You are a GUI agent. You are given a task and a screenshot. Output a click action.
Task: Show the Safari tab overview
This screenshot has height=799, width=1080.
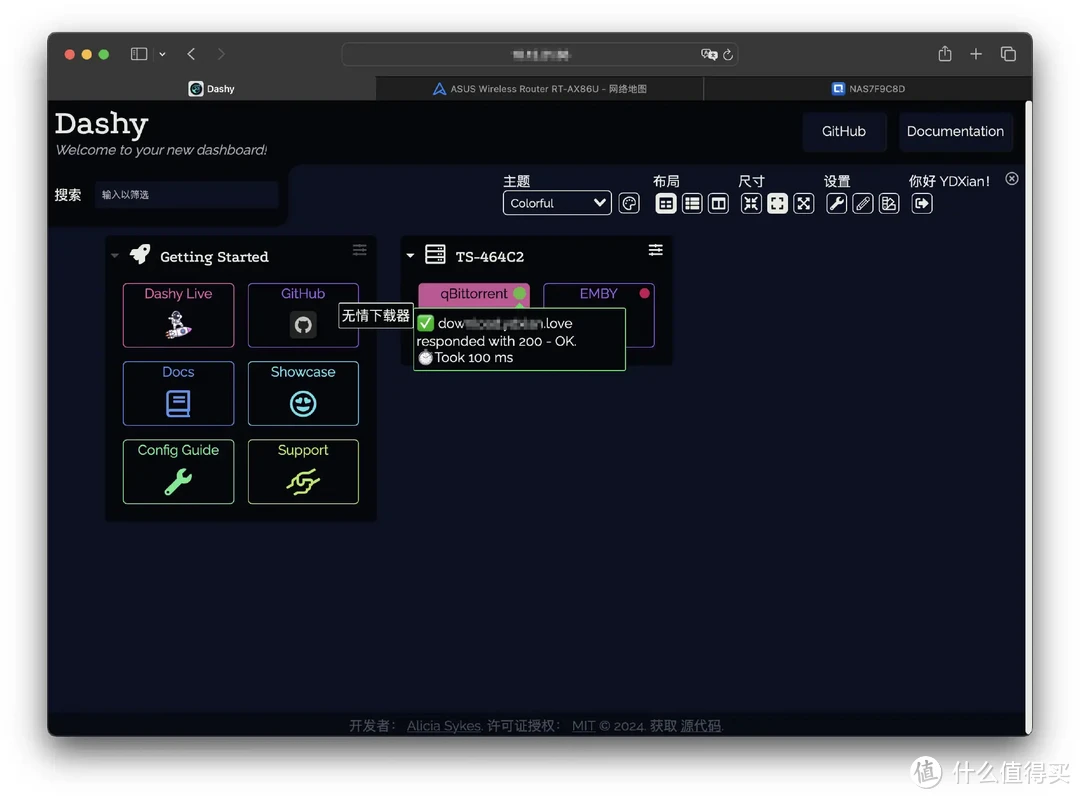tap(1008, 54)
